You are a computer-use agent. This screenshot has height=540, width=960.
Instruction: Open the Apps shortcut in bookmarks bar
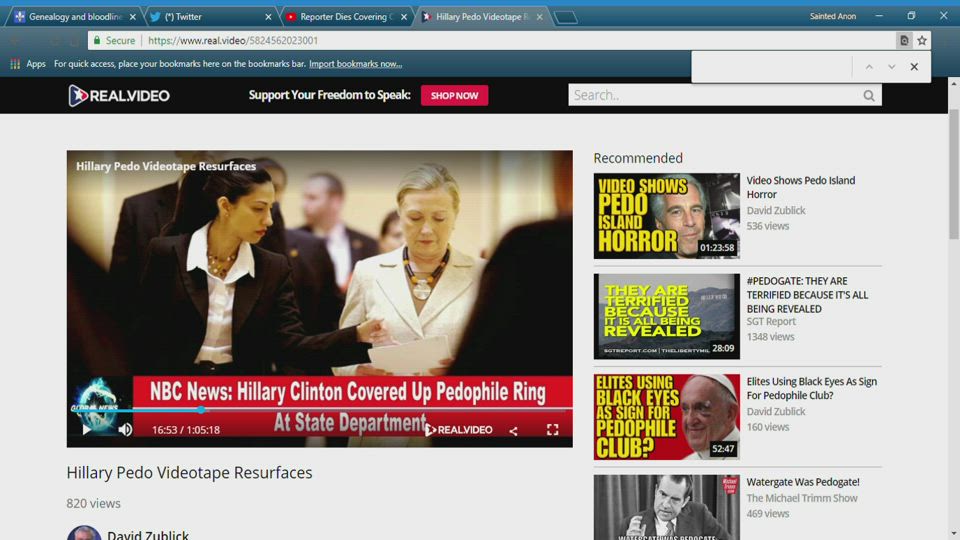[28, 64]
